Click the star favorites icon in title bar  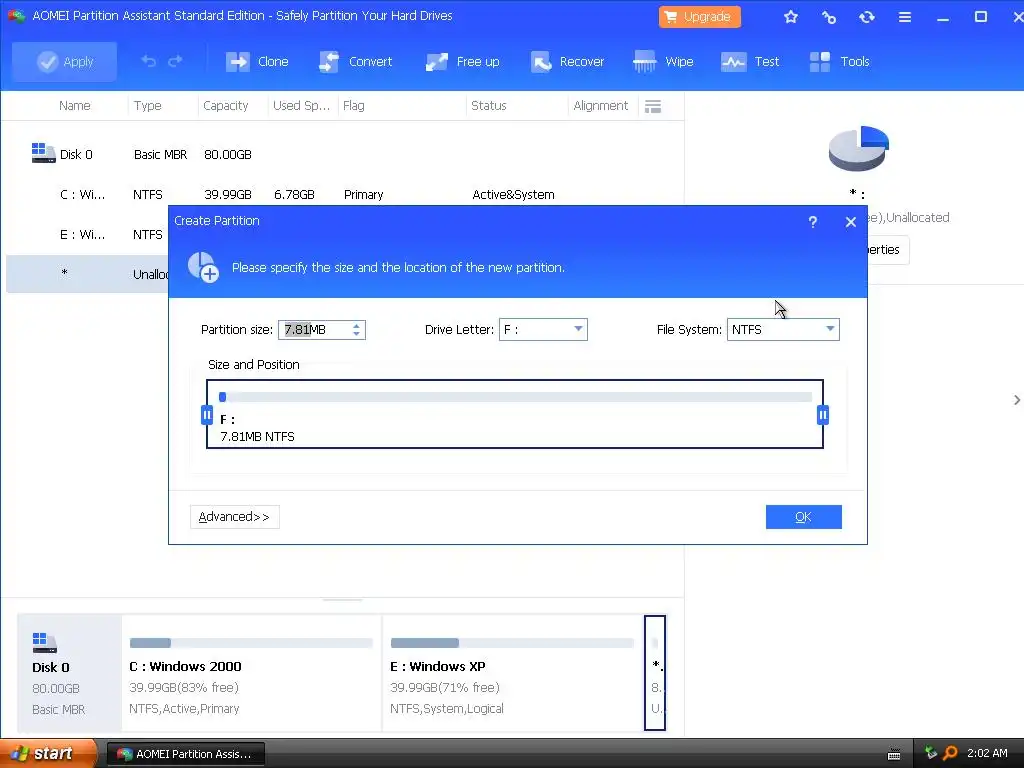click(791, 17)
